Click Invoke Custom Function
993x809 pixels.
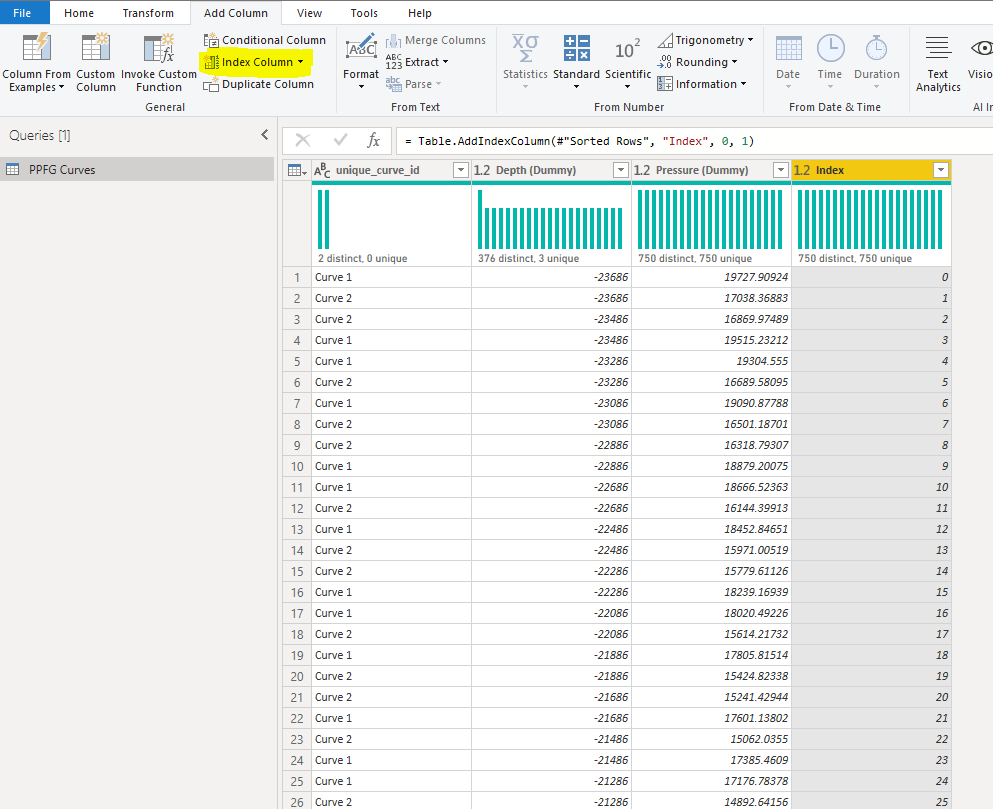coord(158,62)
